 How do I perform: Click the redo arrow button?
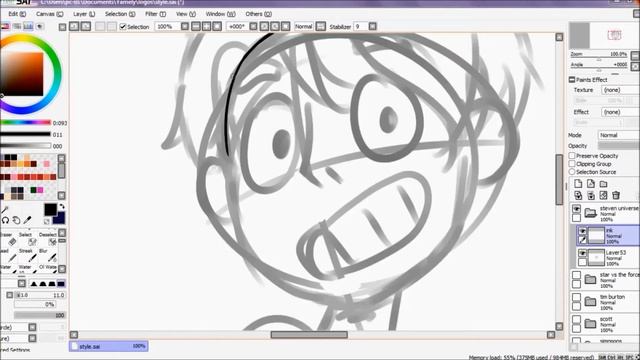(x=86, y=27)
